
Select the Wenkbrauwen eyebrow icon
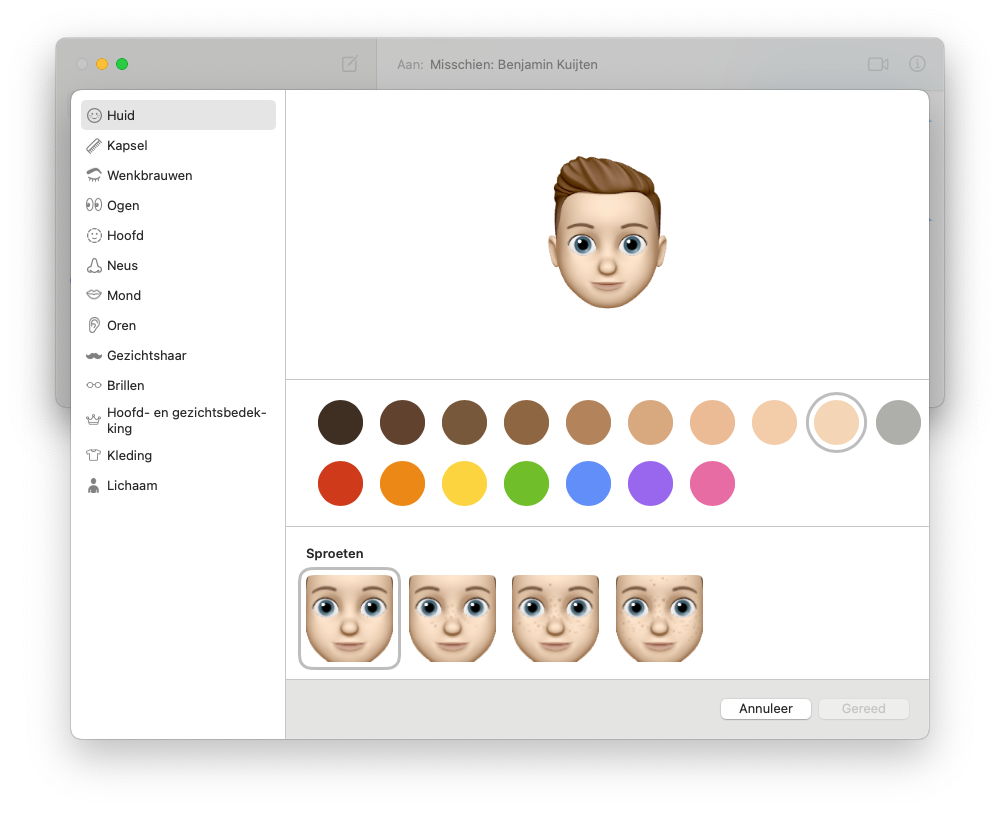(94, 175)
